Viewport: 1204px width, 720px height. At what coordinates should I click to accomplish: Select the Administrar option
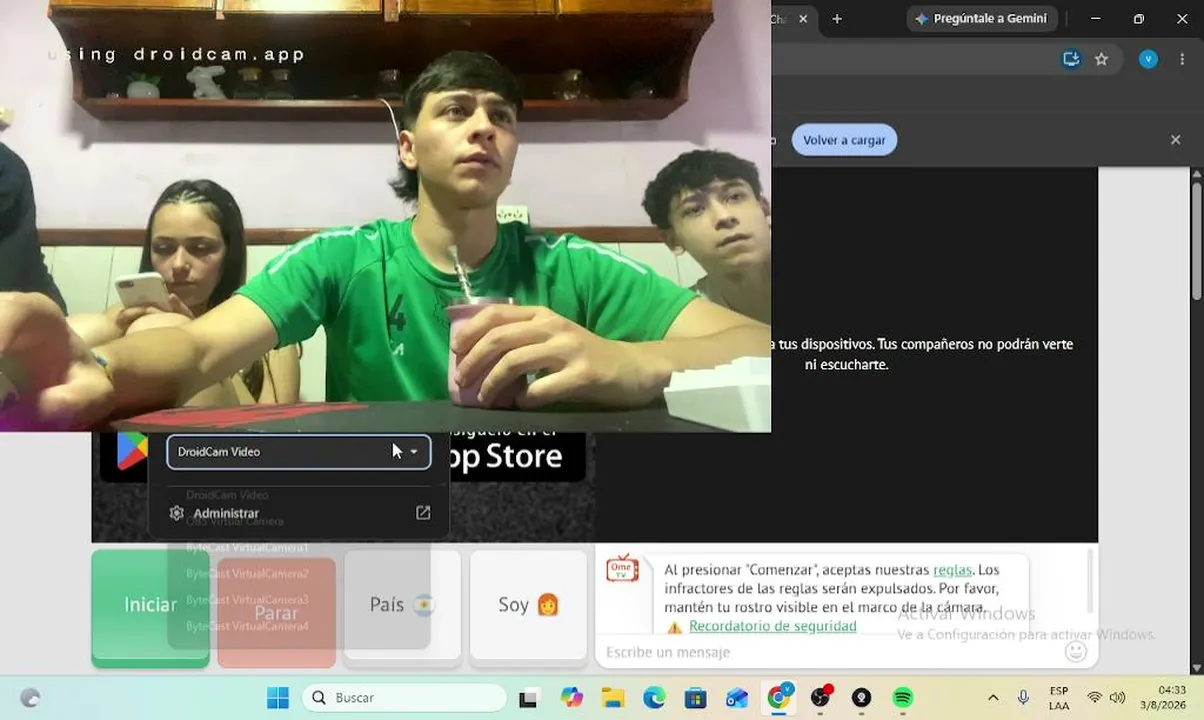coord(299,513)
